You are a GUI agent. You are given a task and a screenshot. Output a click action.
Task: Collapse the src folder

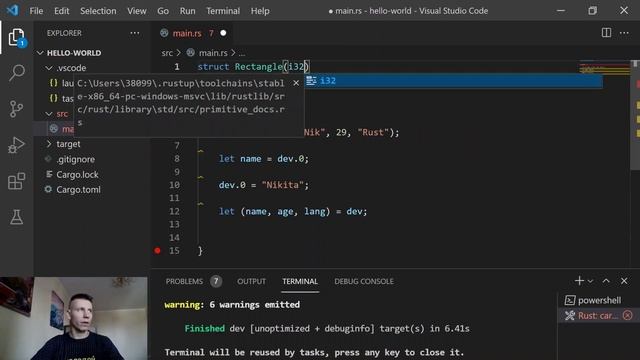tap(49, 113)
